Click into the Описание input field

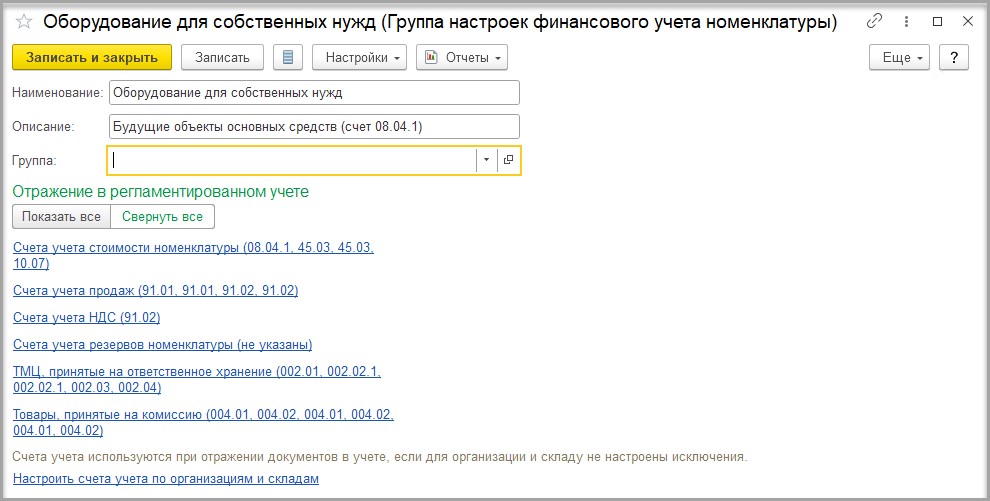coord(314,126)
